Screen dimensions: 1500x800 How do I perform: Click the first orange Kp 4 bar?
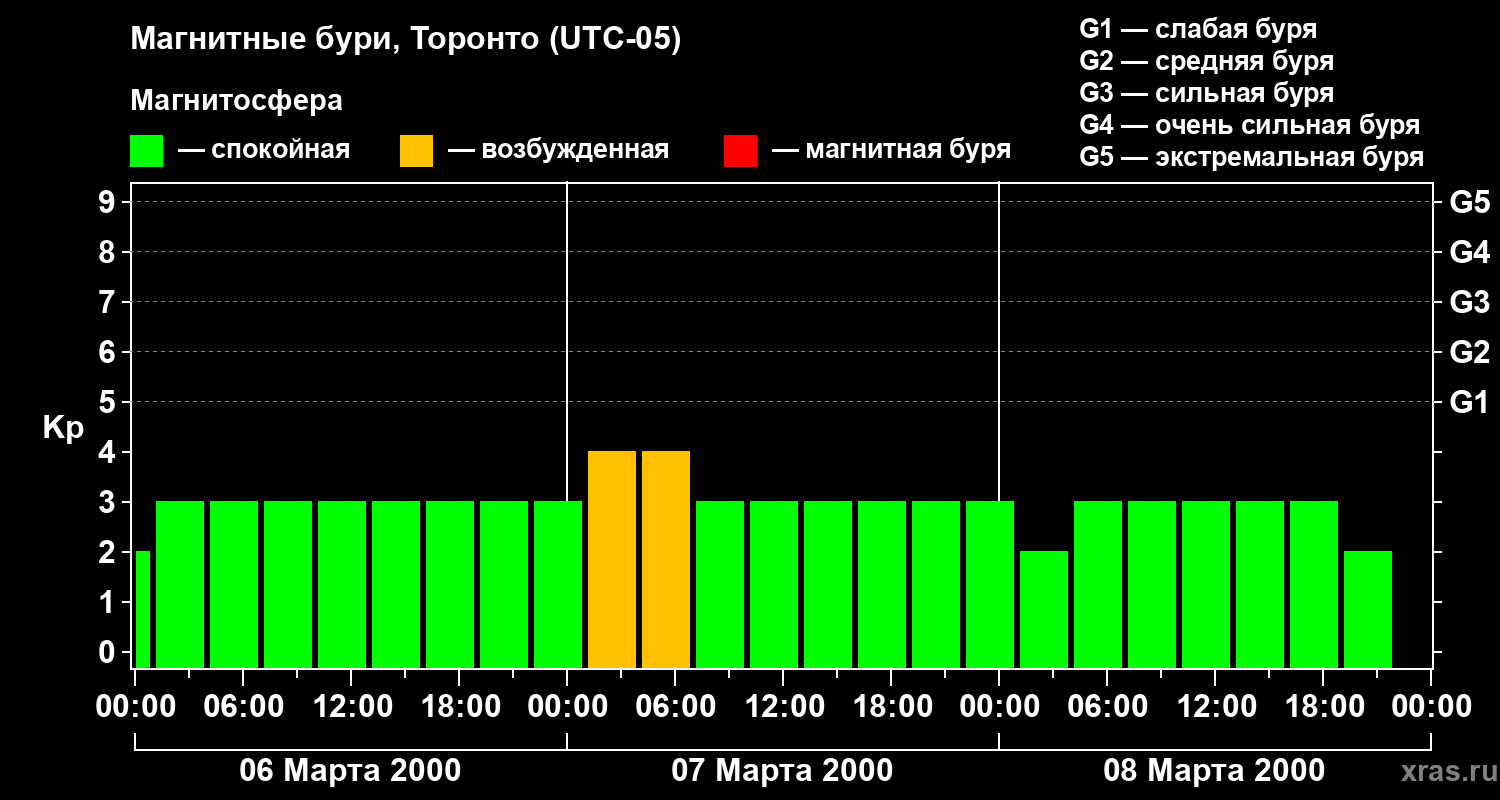[x=612, y=559]
